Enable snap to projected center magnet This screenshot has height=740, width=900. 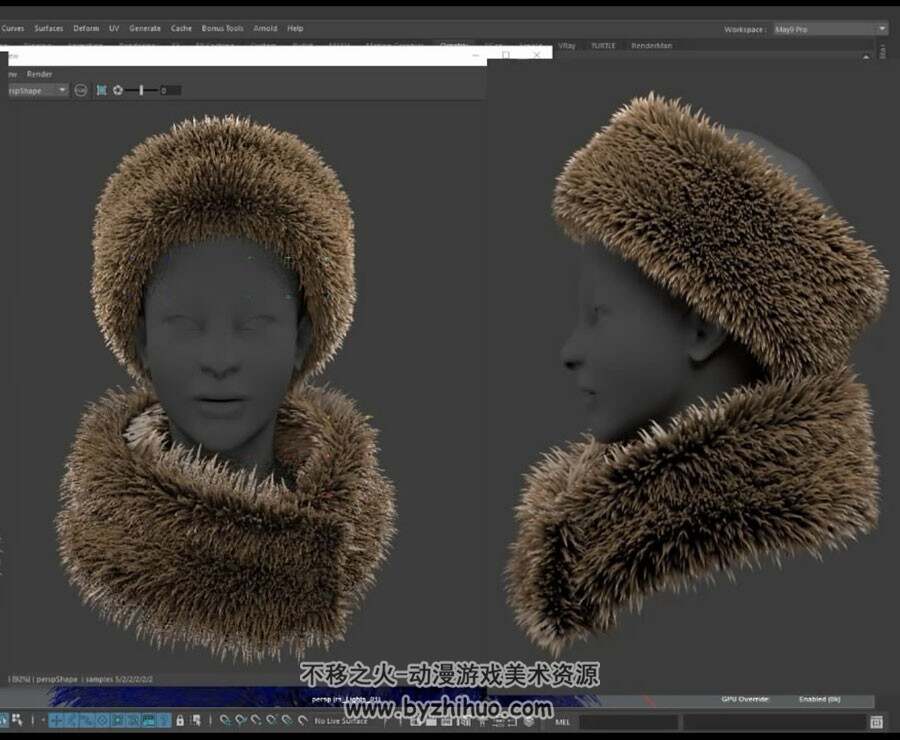271,720
